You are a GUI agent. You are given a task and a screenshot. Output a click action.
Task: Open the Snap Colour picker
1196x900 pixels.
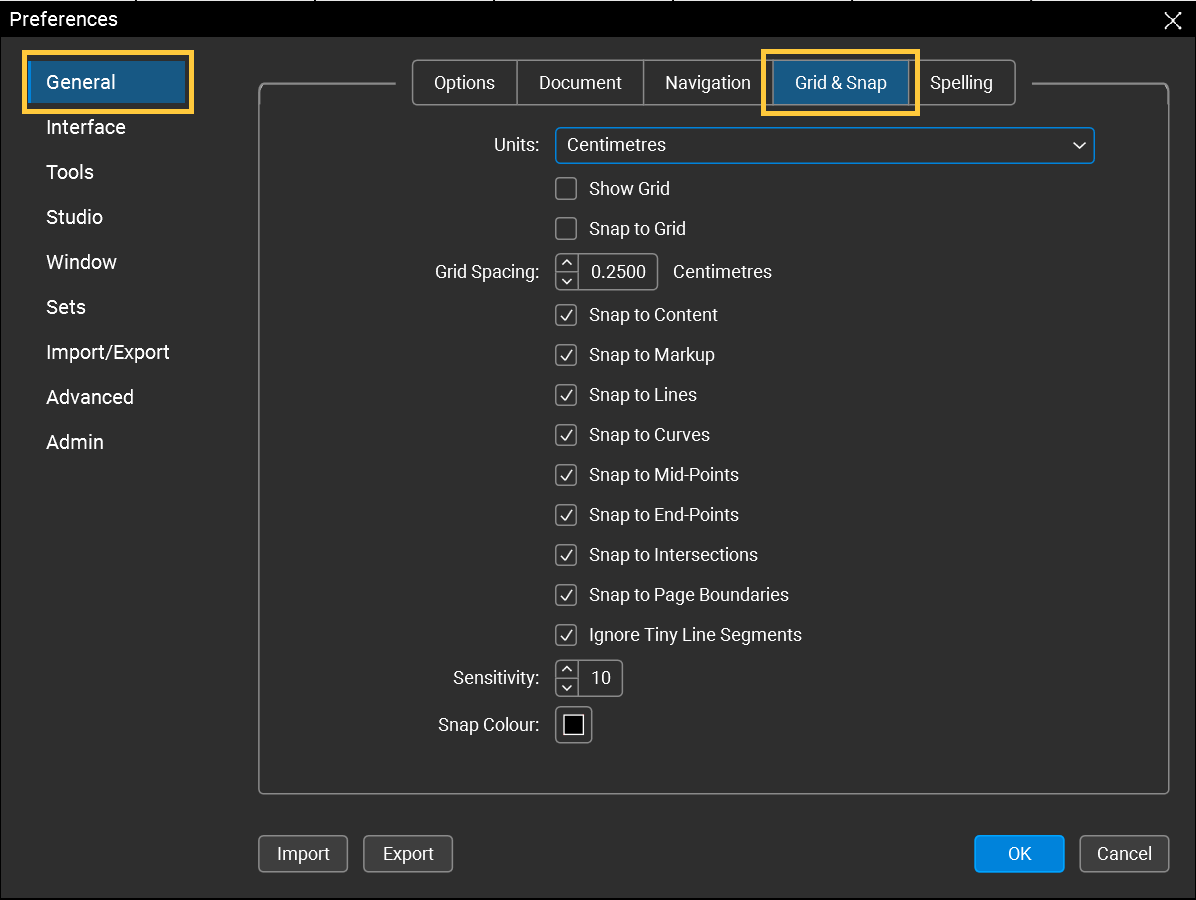573,724
